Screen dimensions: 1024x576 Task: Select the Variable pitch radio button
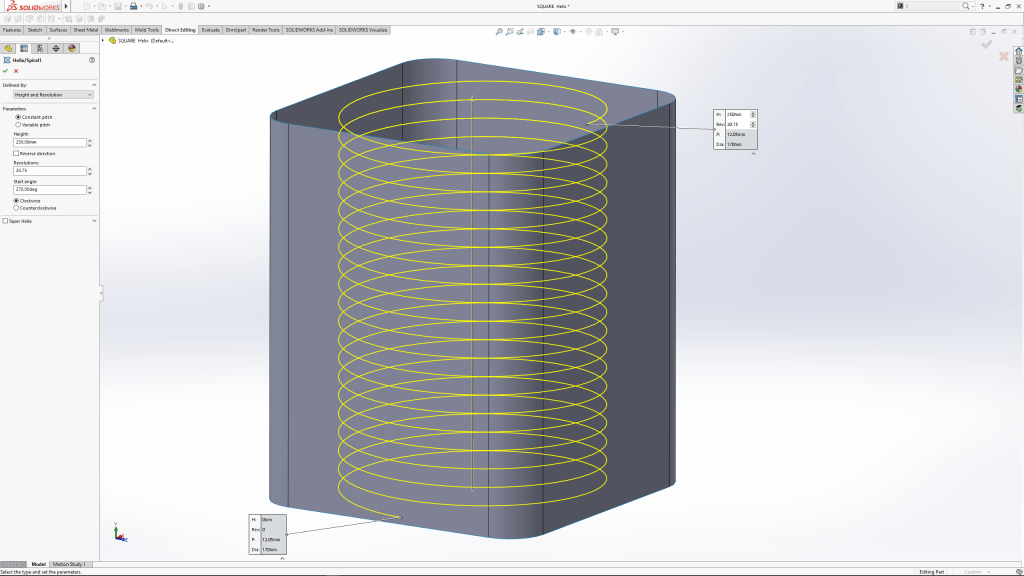coord(18,124)
